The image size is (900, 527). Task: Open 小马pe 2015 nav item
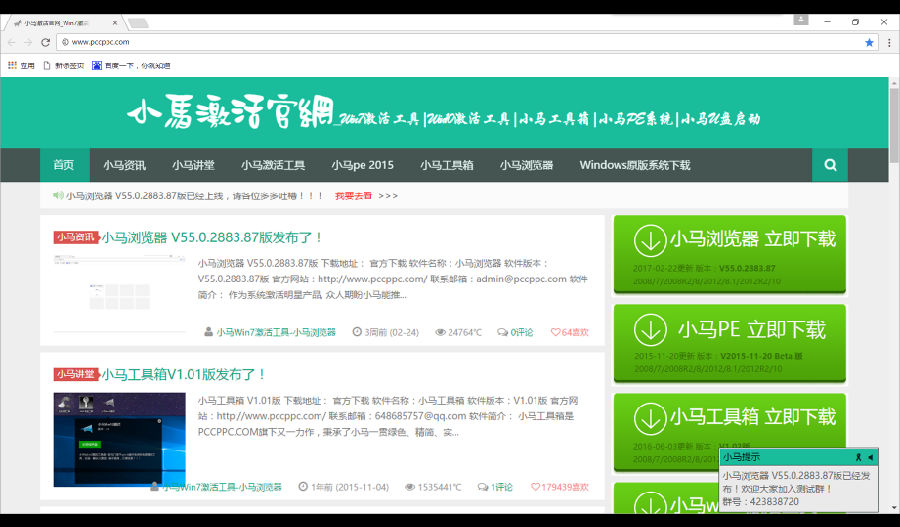(x=362, y=165)
